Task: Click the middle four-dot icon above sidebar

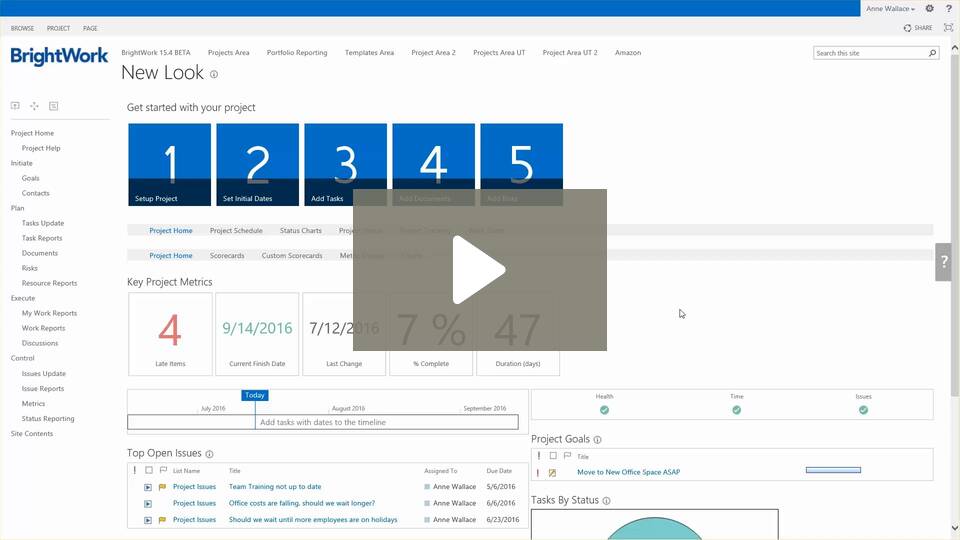Action: [34, 106]
